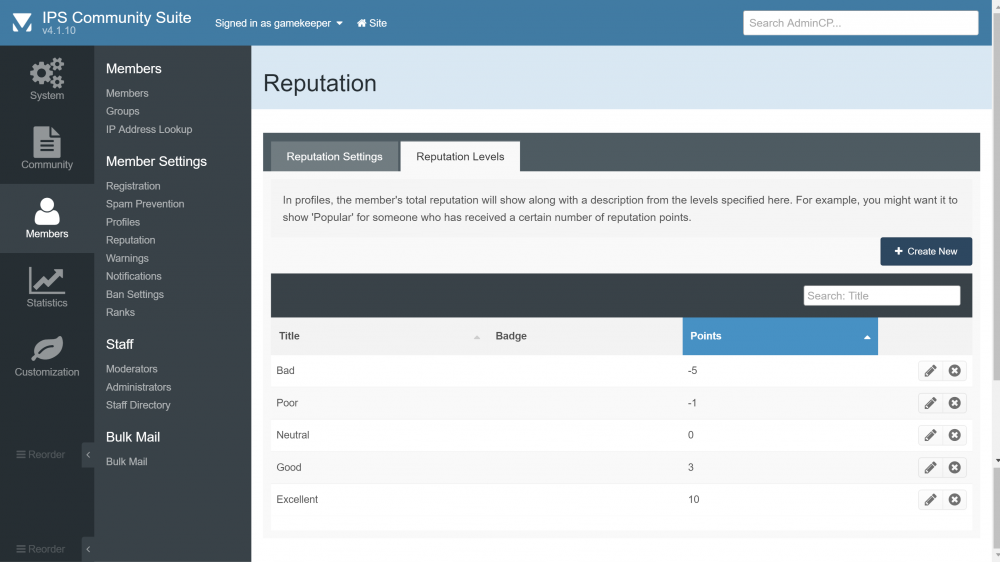Go to Site home link
Image resolution: width=1000 pixels, height=562 pixels.
372,23
